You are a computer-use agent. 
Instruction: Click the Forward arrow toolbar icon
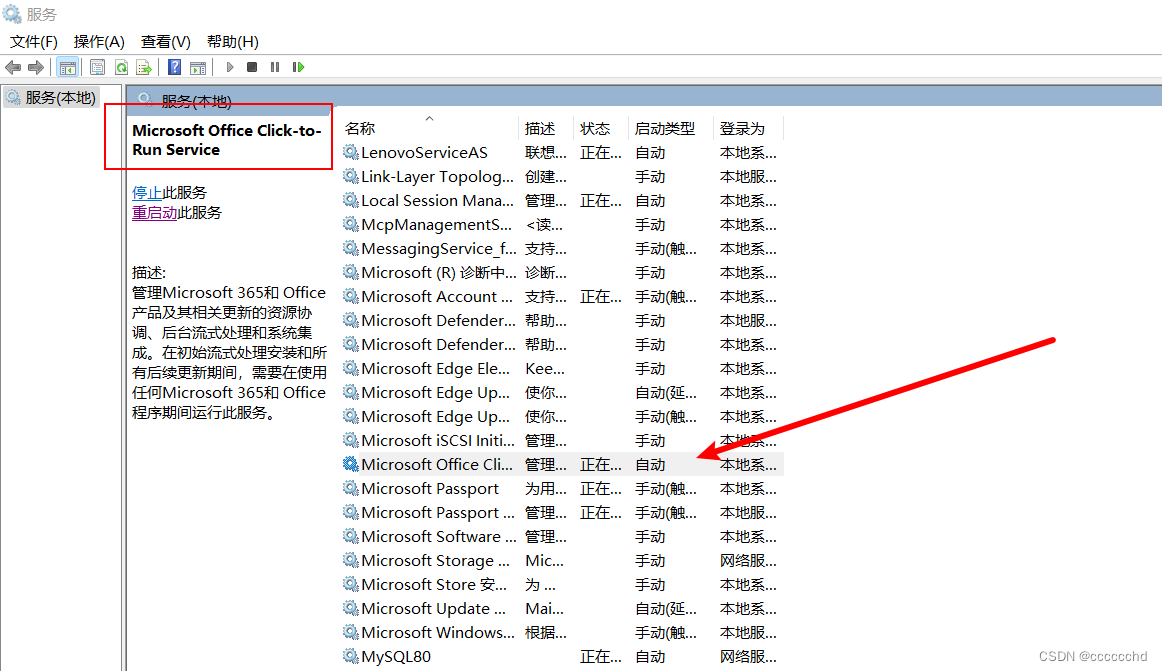click(x=36, y=67)
